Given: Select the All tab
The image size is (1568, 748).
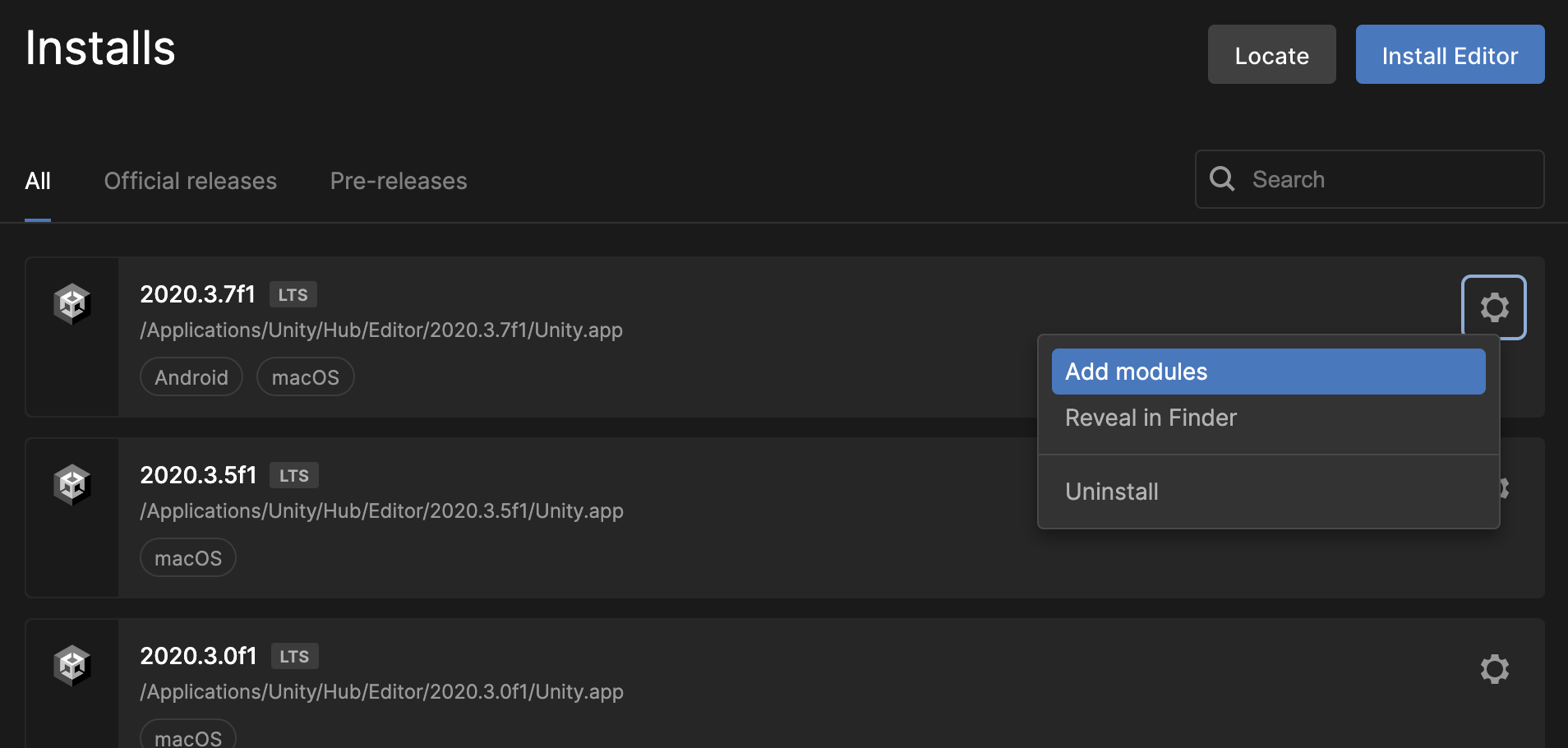Looking at the screenshot, I should coord(38,181).
